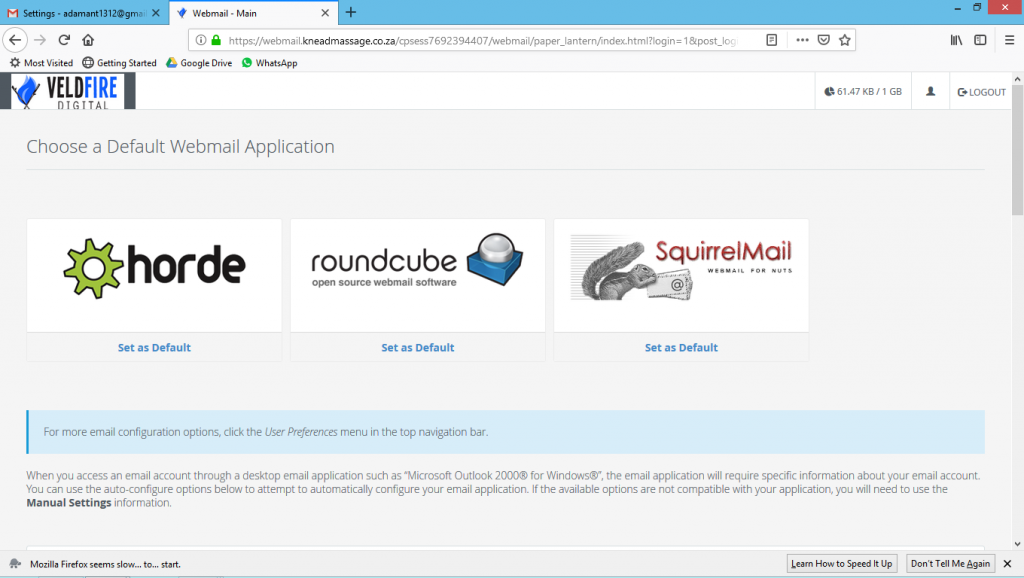Click the Veldfire Digital logo
Viewport: 1024px width, 578px height.
(68, 91)
